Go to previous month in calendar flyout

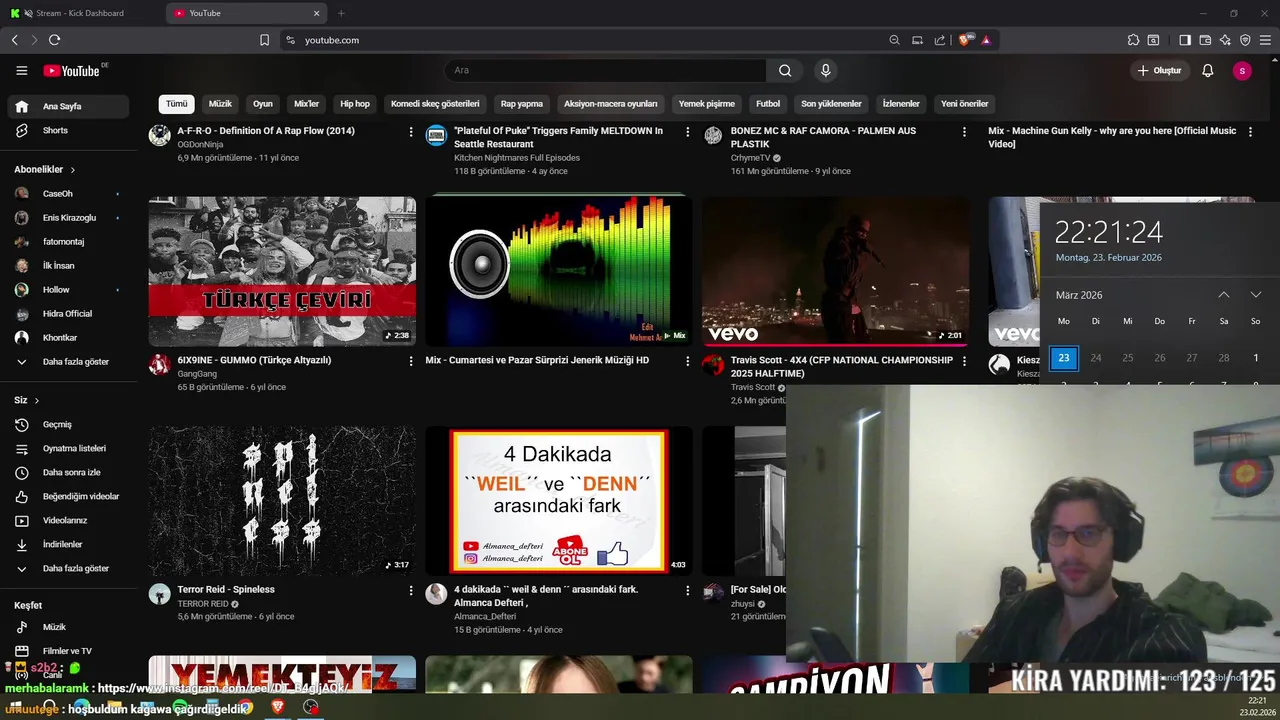click(1223, 295)
